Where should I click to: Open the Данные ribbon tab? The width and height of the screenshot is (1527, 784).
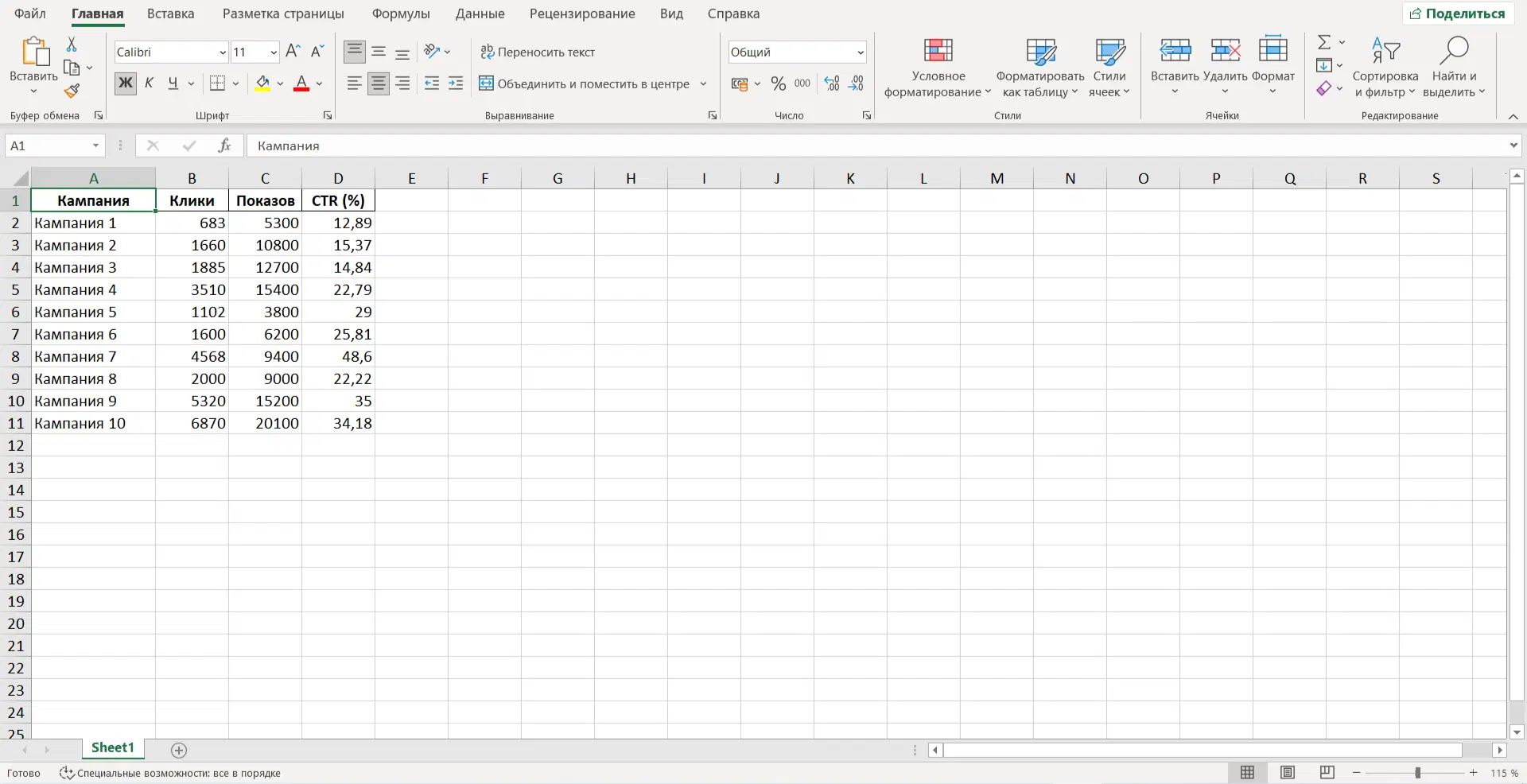tap(480, 14)
